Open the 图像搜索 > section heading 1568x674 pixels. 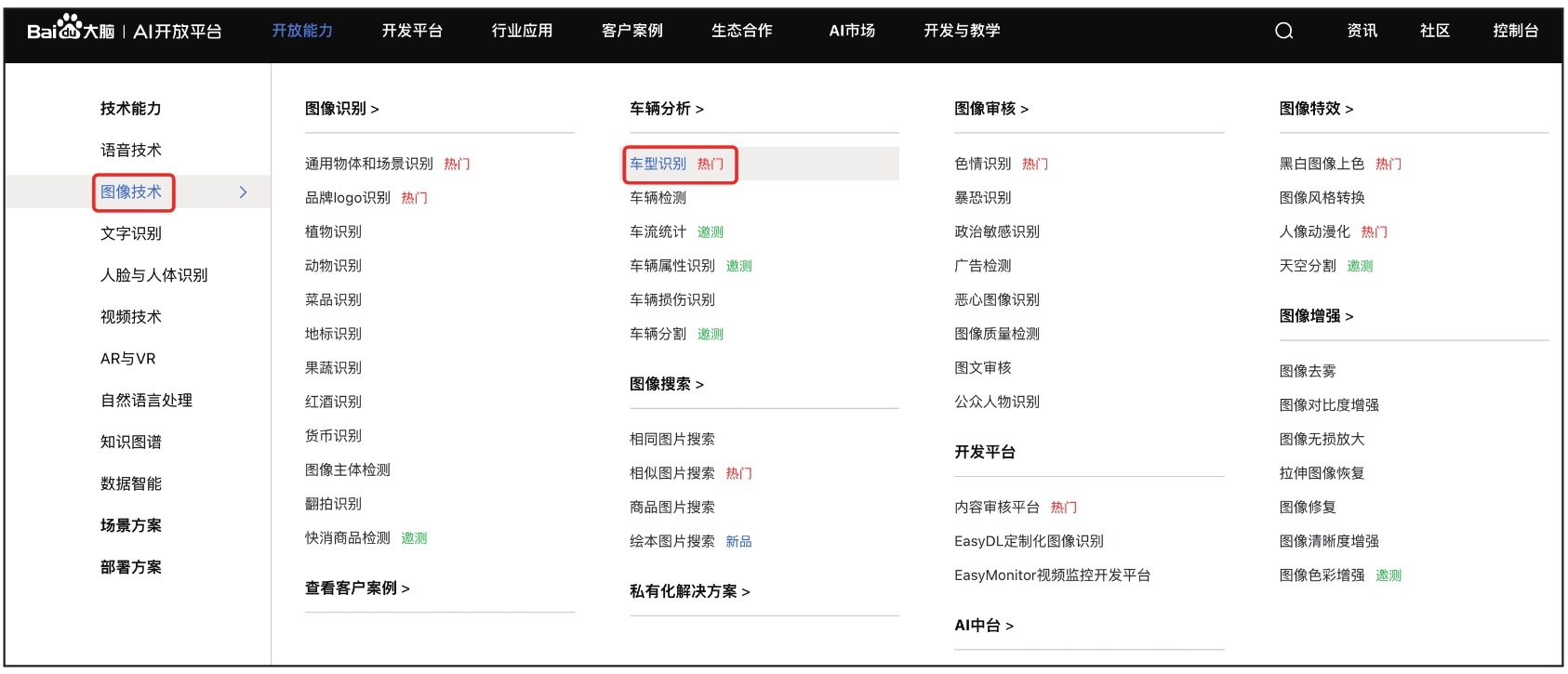(x=667, y=384)
